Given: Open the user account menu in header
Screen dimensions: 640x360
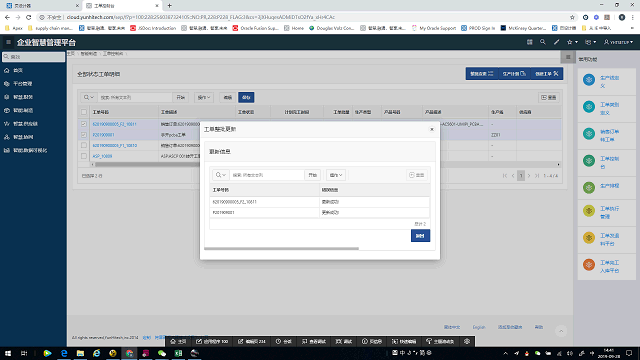Looking at the screenshot, I should (618, 42).
